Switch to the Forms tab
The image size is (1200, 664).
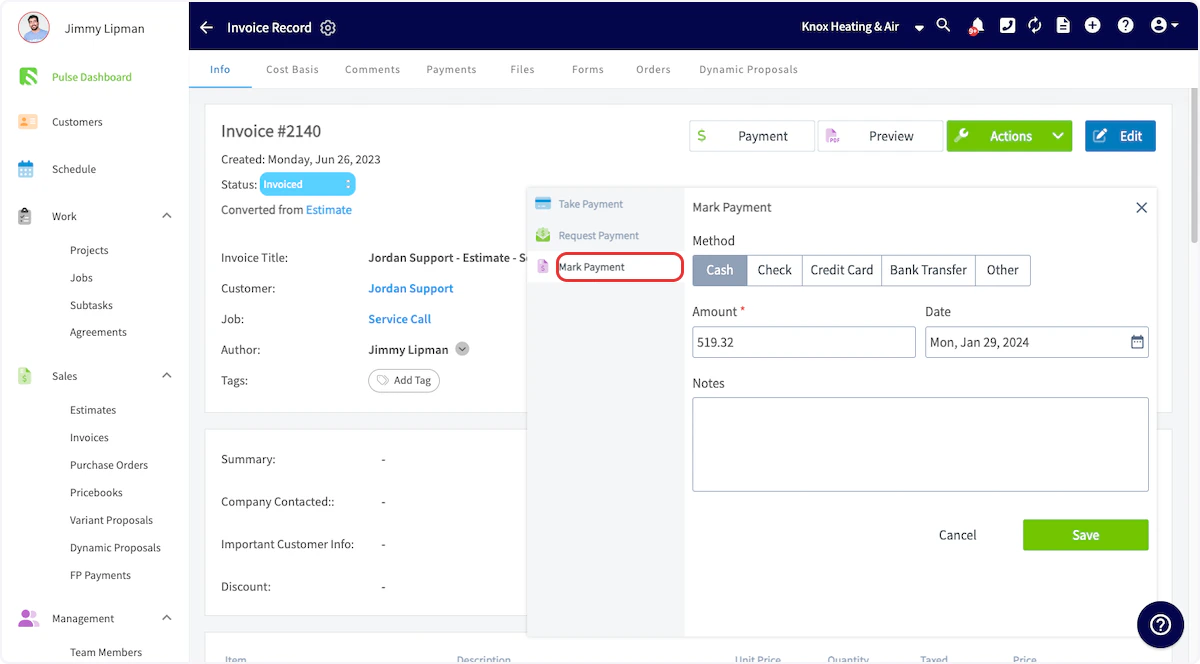click(588, 70)
